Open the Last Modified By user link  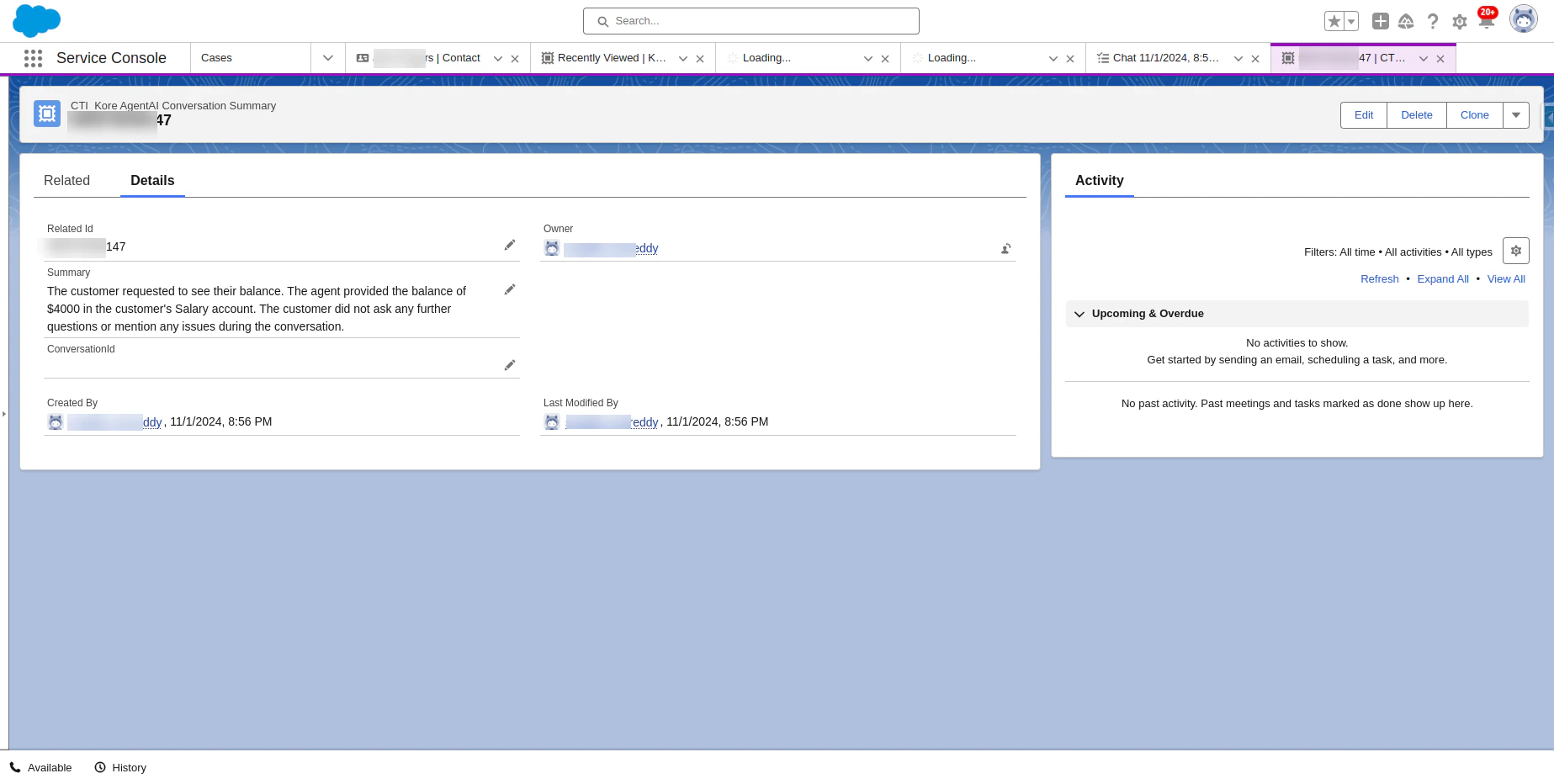(612, 422)
